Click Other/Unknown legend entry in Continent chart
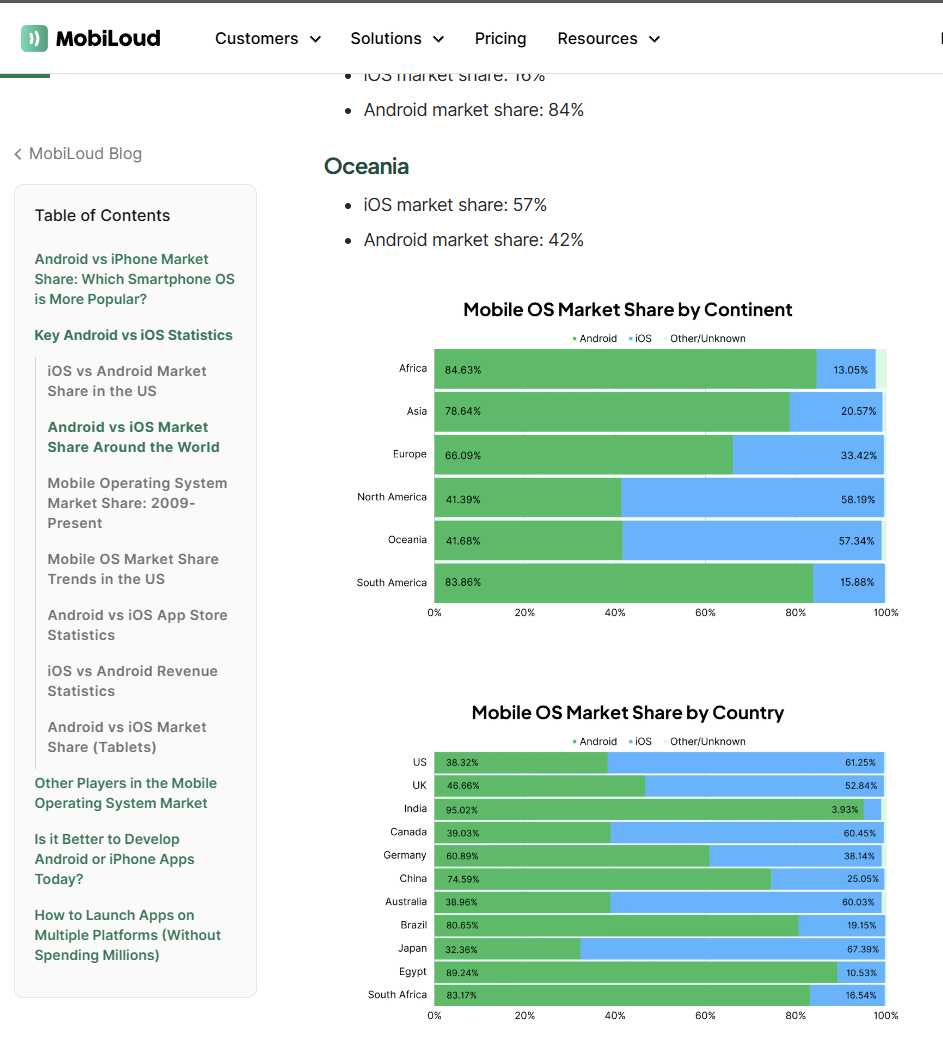 click(704, 338)
